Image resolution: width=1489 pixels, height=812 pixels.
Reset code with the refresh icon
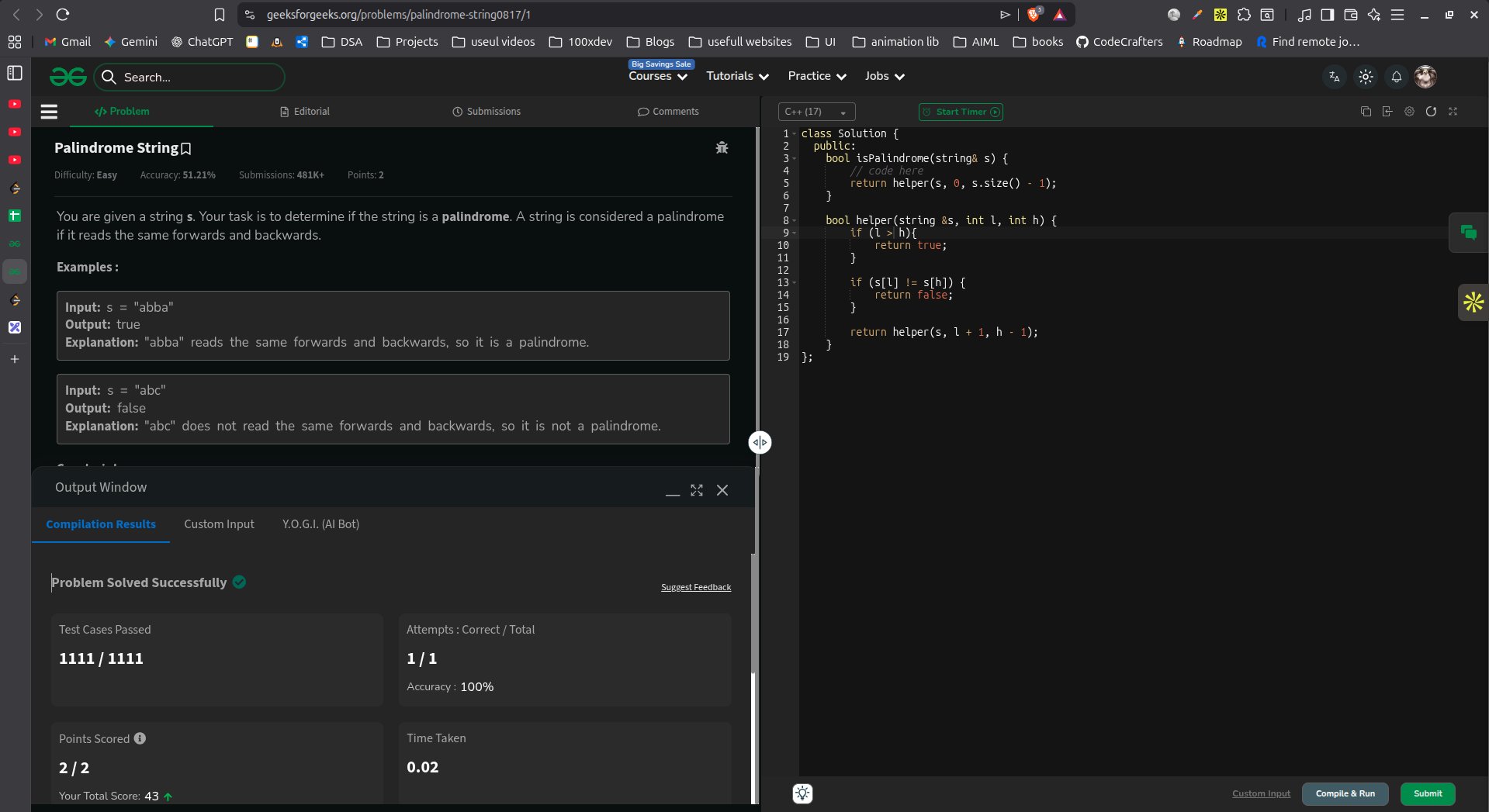pyautogui.click(x=1431, y=112)
